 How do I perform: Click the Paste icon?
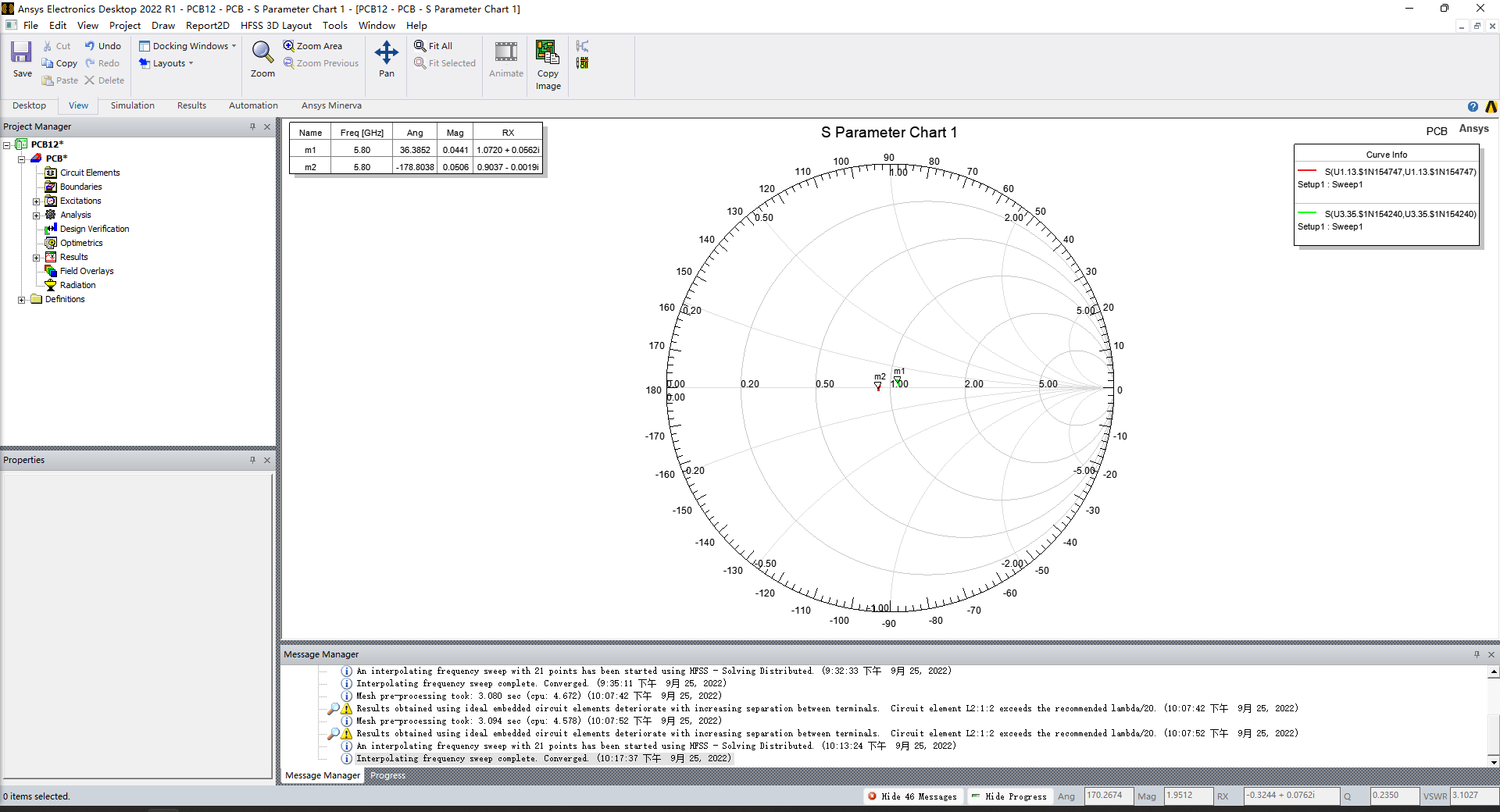(48, 80)
